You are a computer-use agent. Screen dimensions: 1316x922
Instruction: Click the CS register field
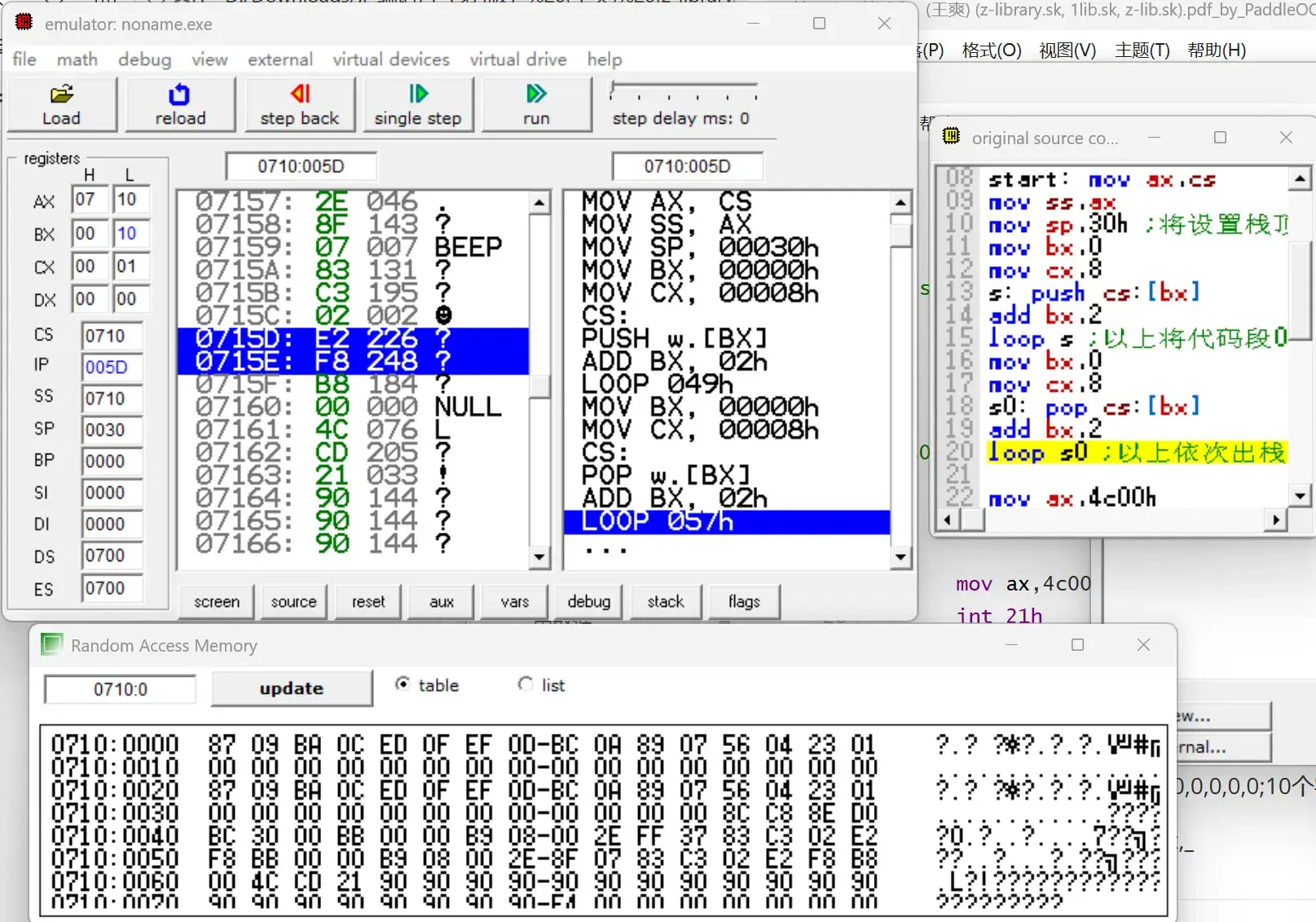click(x=112, y=336)
